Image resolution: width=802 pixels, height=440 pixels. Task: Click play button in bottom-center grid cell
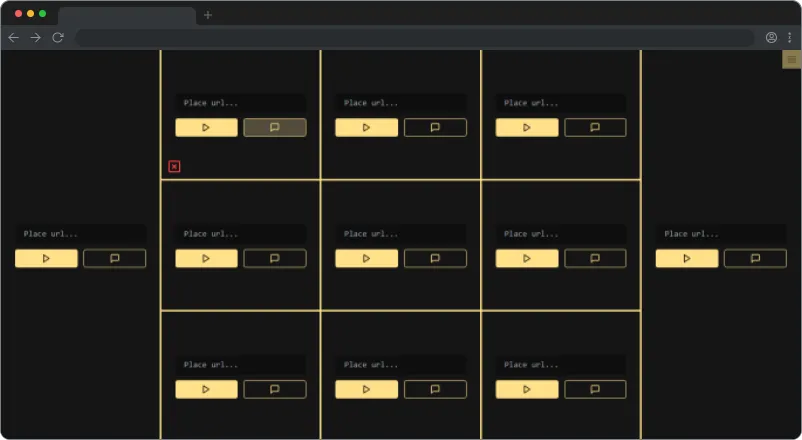[x=366, y=389]
